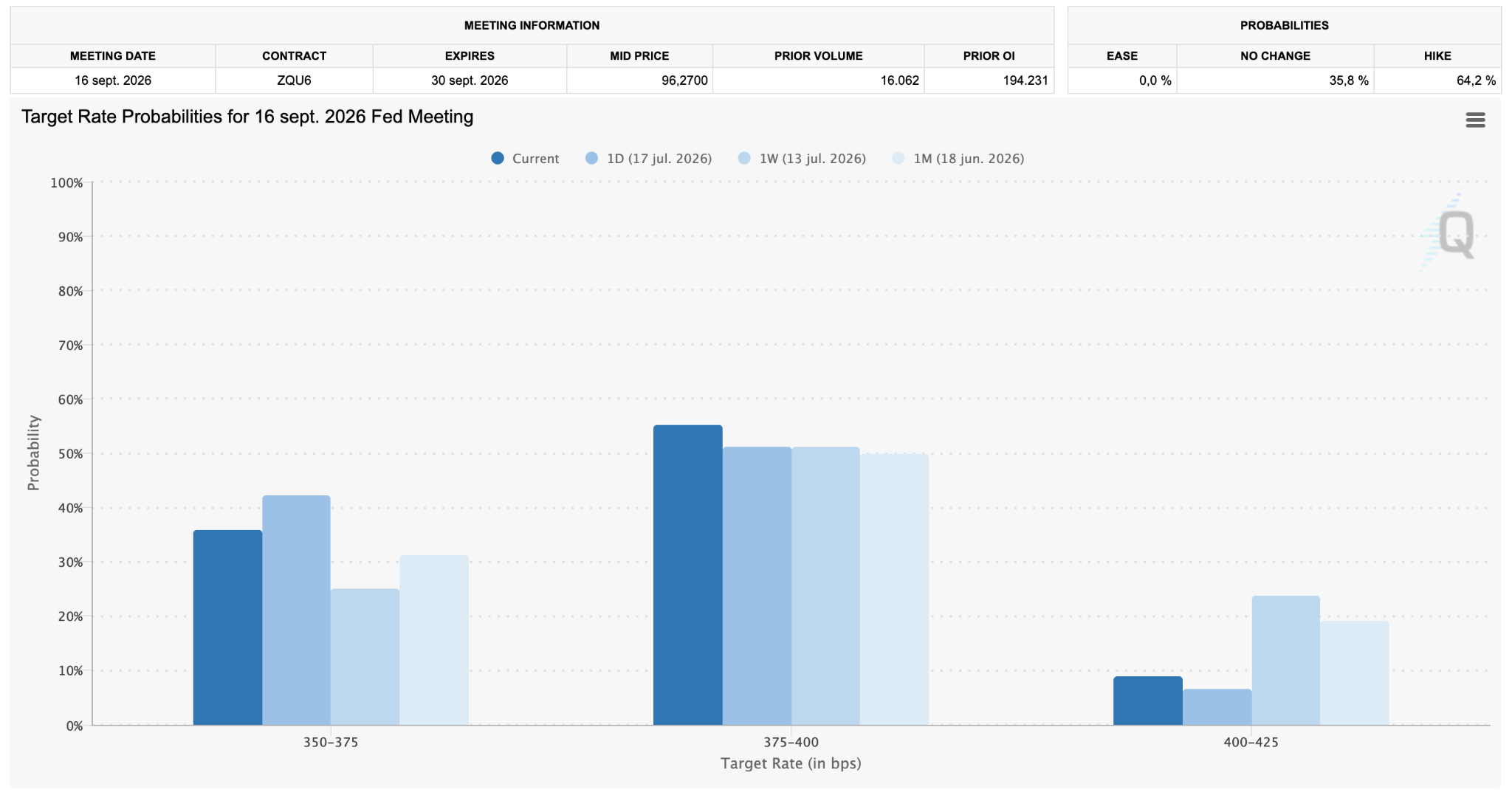Click the Current bar for 400–425

tap(1148, 701)
